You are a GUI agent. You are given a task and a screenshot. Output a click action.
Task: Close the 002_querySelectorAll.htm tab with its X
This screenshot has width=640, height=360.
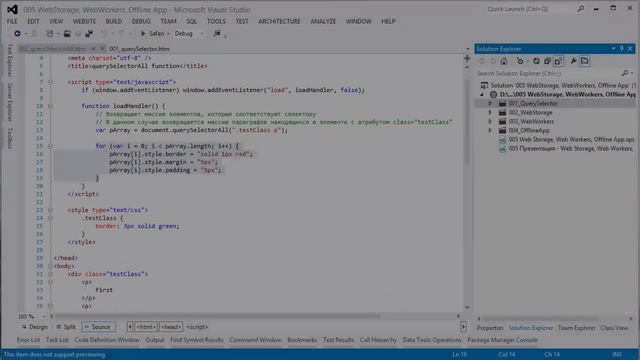102,49
